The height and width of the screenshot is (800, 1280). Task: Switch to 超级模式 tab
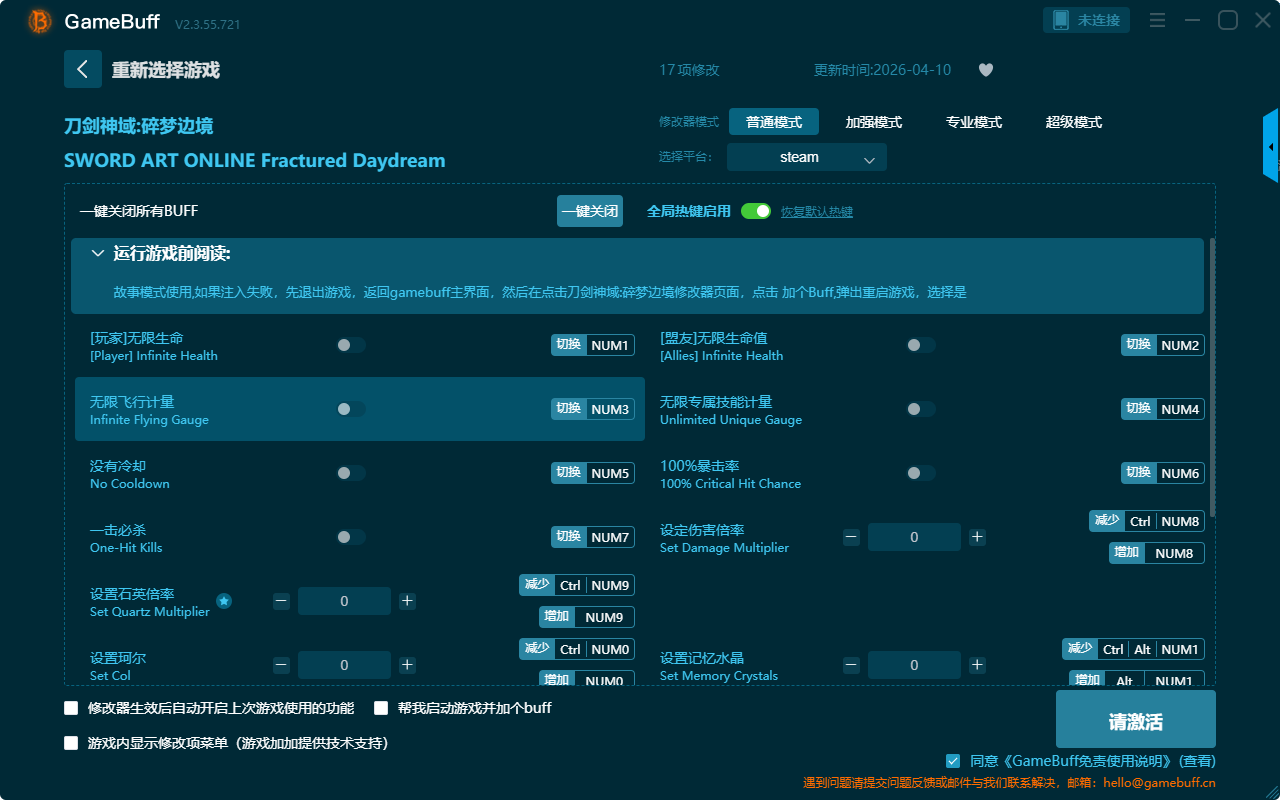[x=1074, y=122]
